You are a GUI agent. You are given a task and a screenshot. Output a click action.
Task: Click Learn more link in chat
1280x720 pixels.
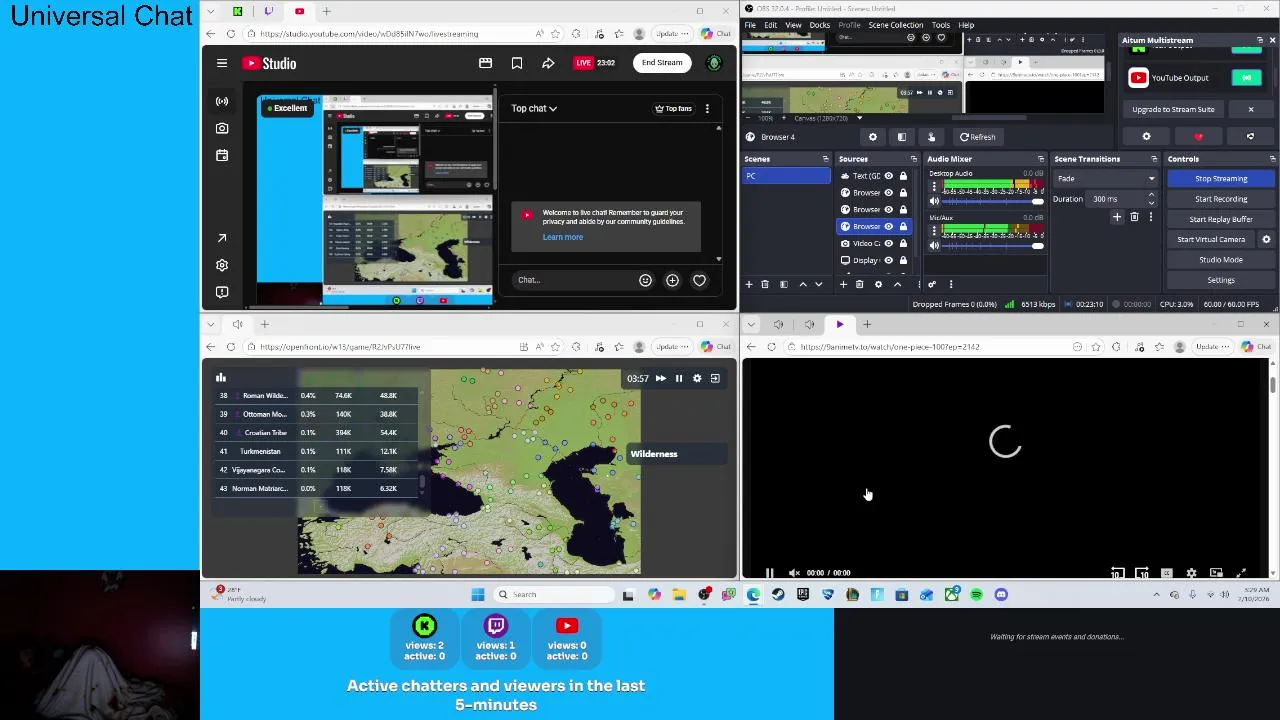pos(562,238)
